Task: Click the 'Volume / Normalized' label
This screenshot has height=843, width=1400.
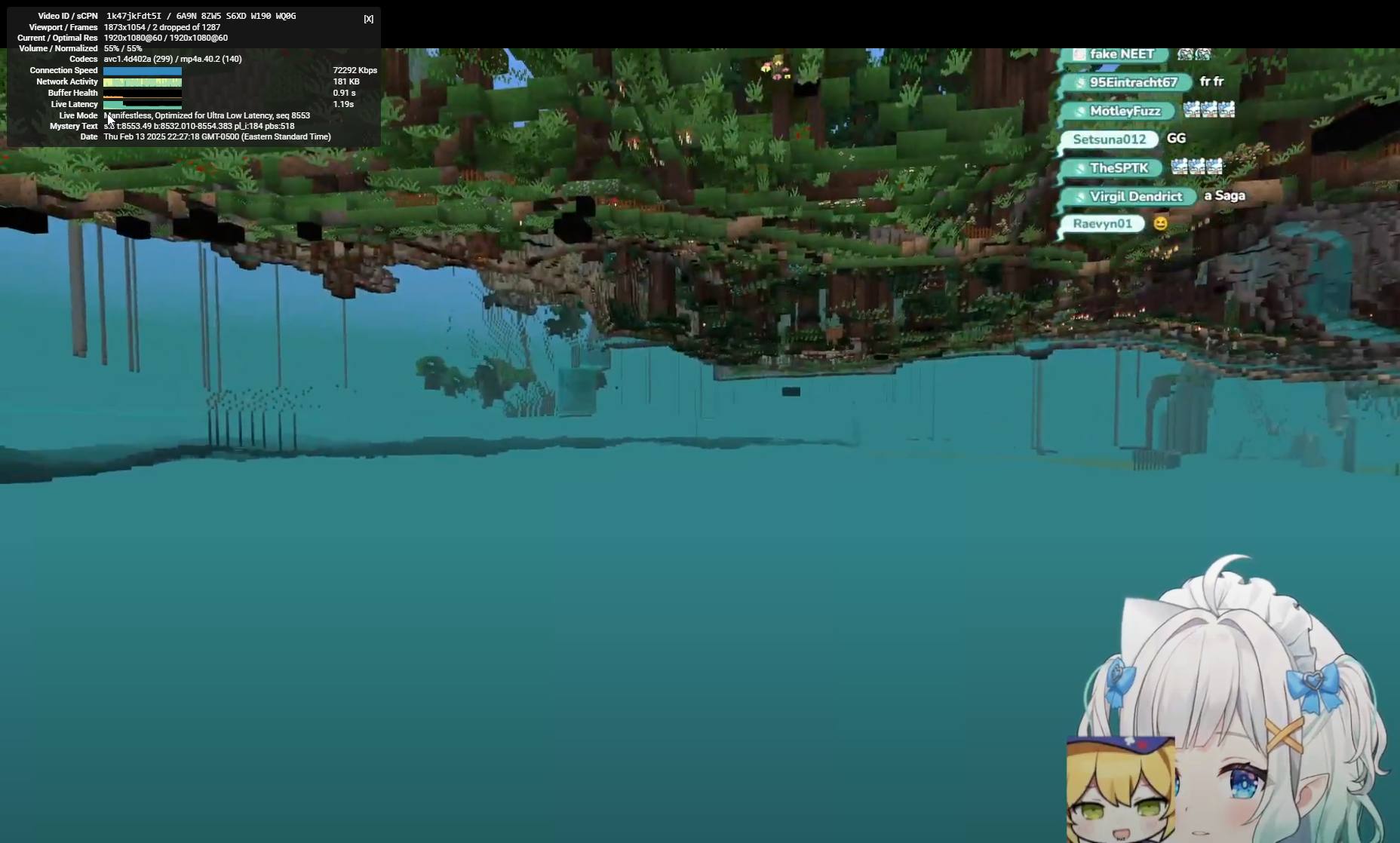Action: coord(58,48)
